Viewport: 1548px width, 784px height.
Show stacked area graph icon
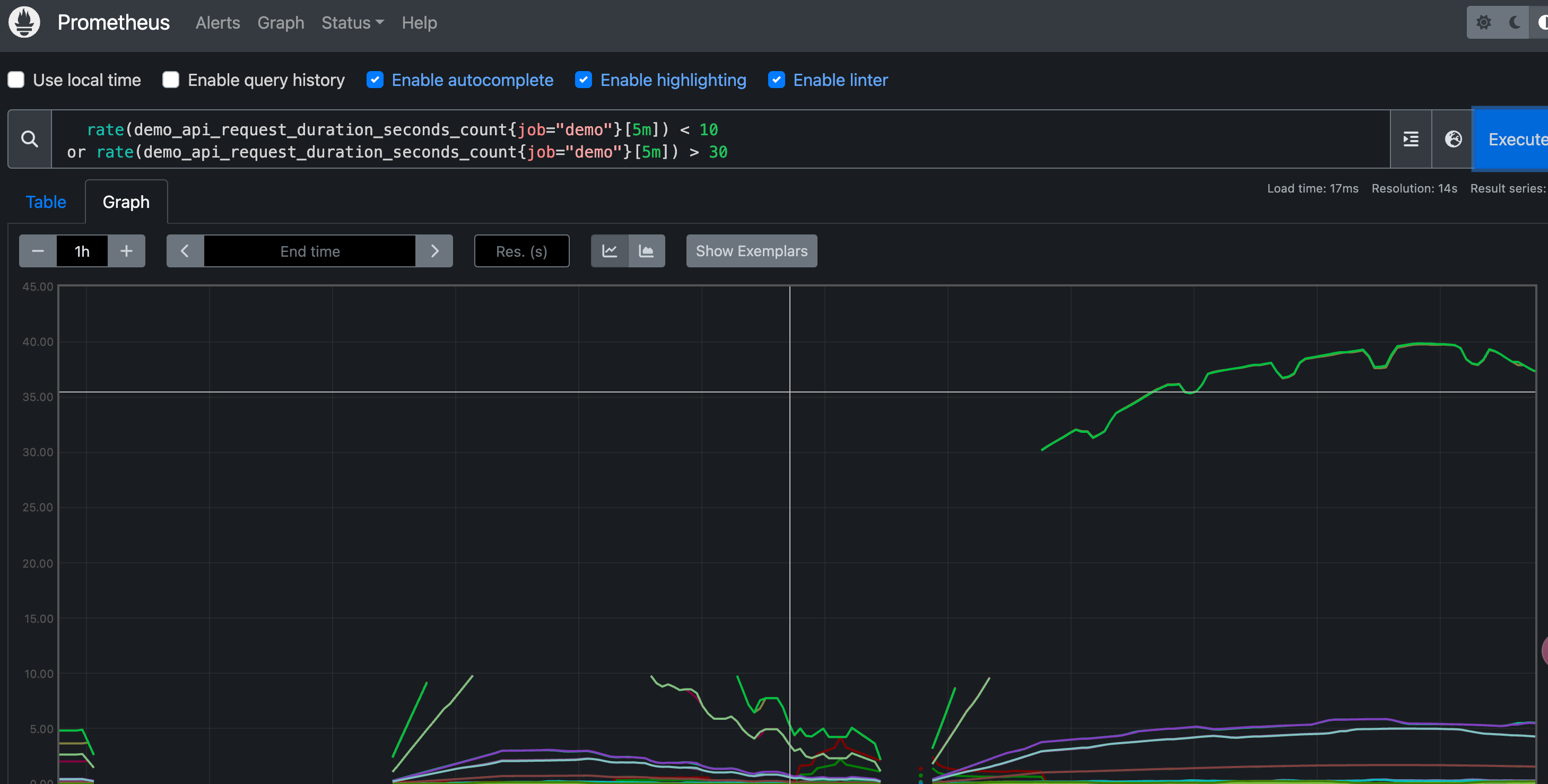(x=647, y=251)
